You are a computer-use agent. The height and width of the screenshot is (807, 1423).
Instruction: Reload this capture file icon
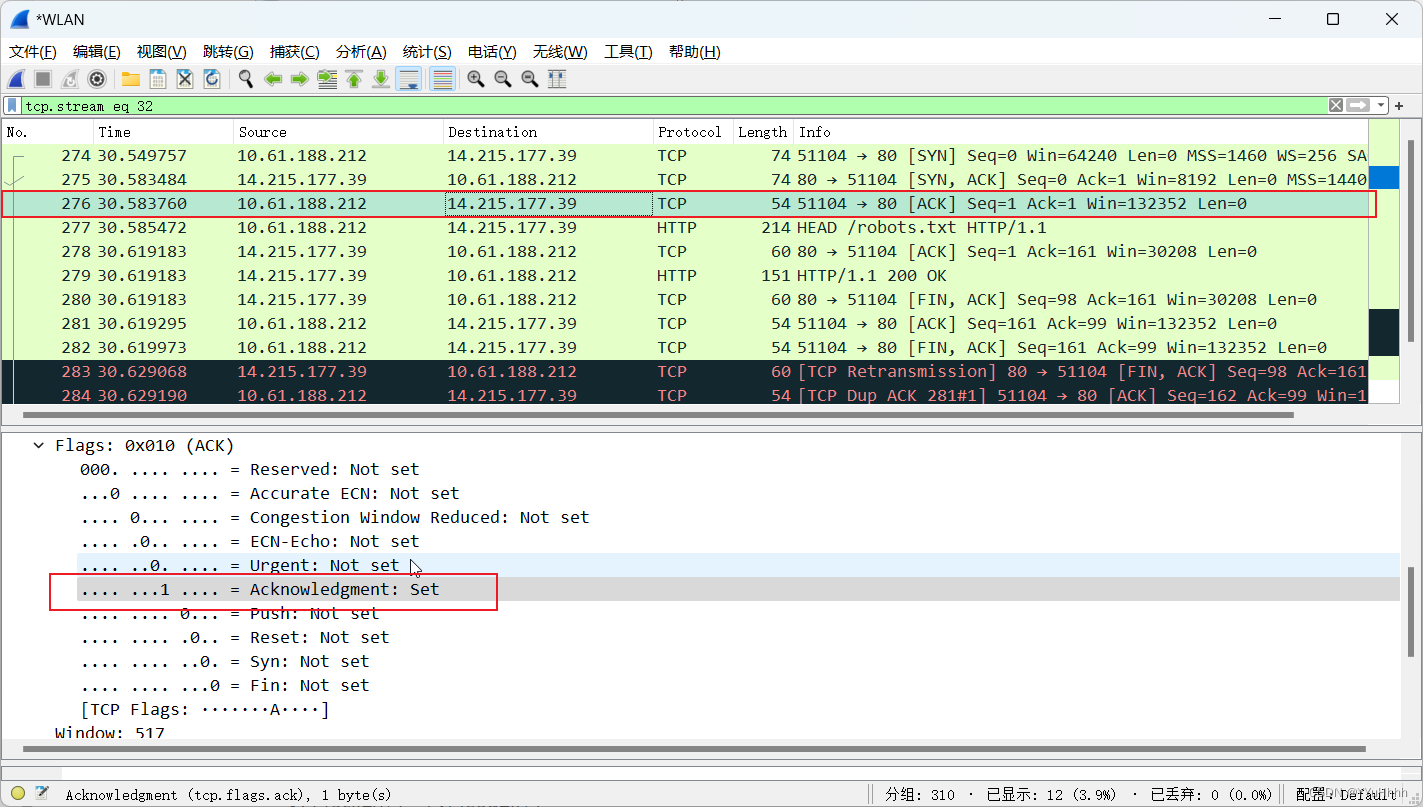212,79
